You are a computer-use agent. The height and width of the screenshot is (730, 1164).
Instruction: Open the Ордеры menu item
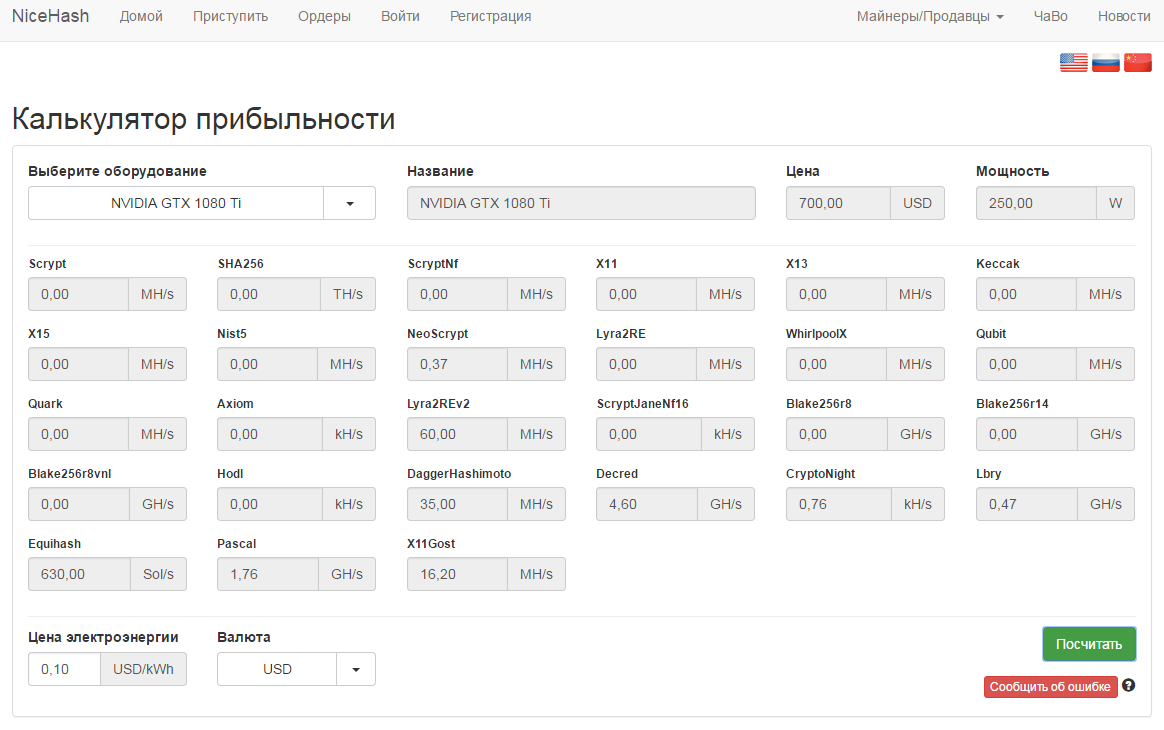[324, 16]
